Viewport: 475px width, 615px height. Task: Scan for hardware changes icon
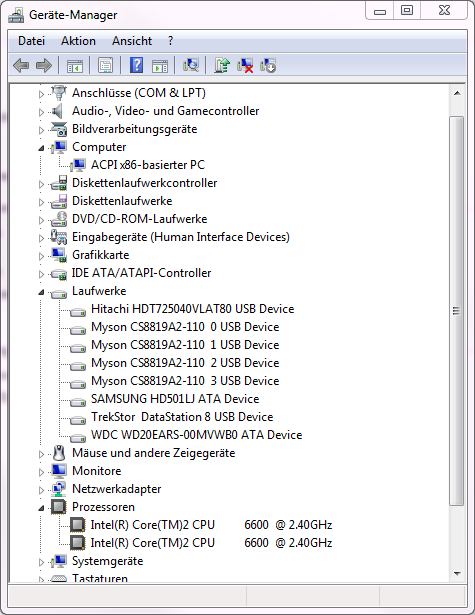191,65
